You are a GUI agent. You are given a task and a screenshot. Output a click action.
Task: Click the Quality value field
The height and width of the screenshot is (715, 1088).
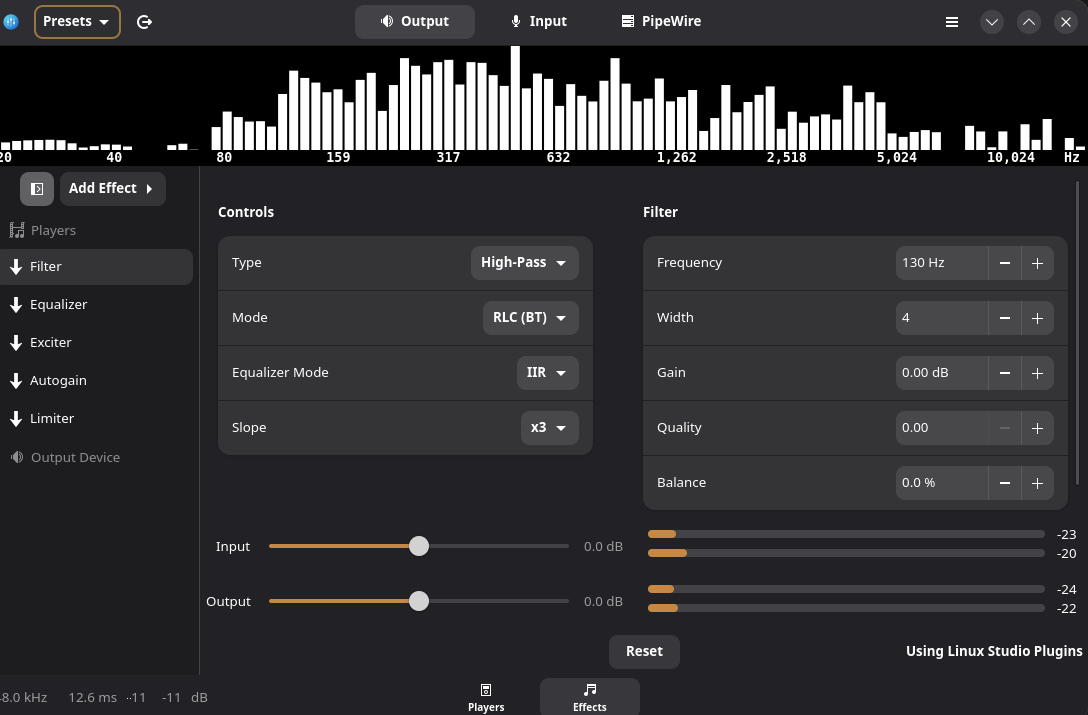click(942, 428)
